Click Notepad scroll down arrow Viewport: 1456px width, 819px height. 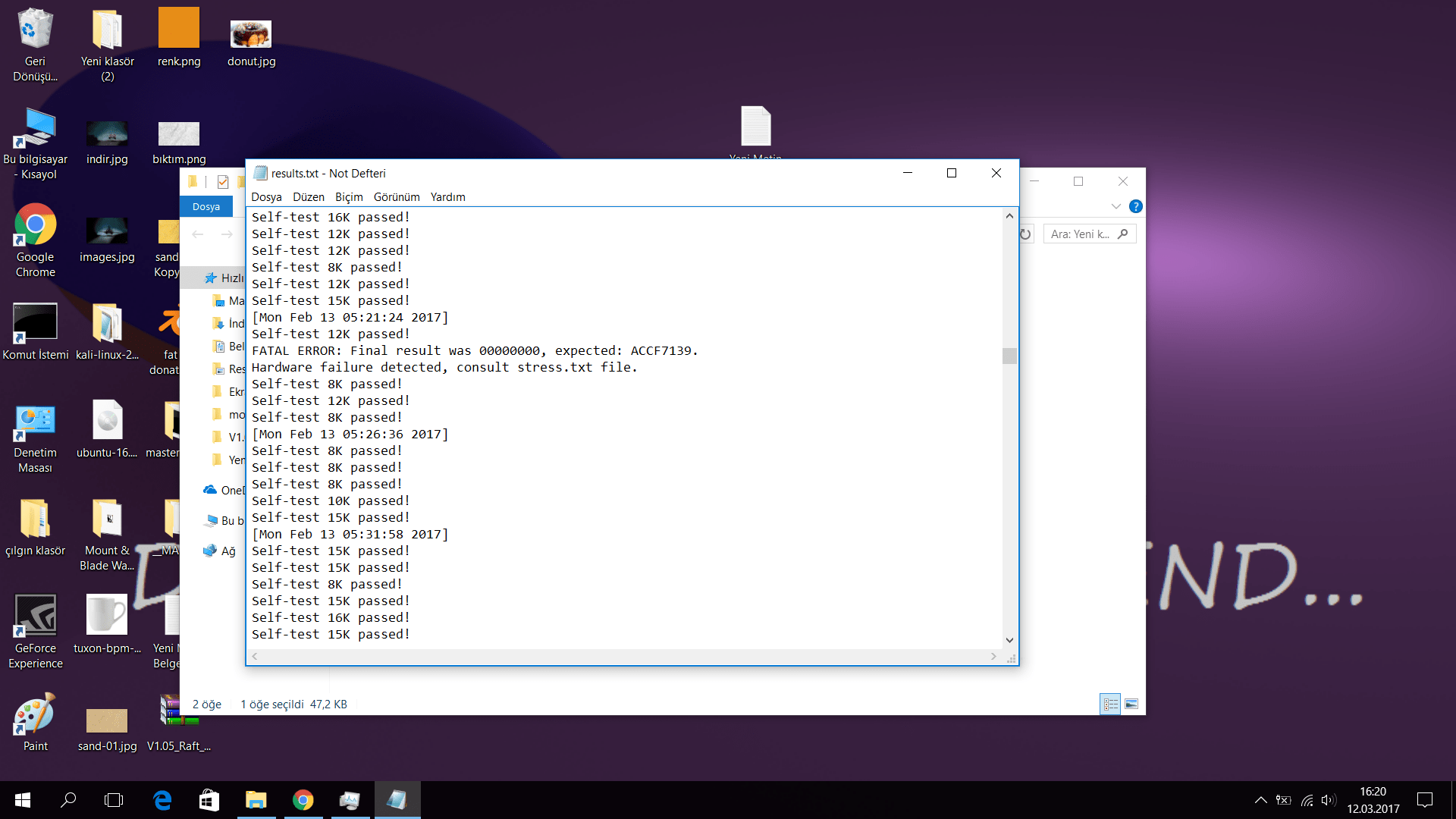(x=1009, y=640)
